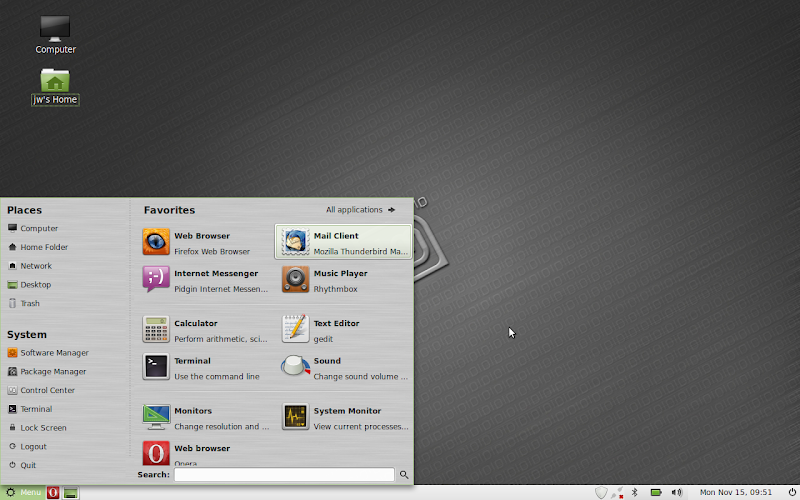This screenshot has height=500, width=800.
Task: Open the network connection tray icon
Action: pos(617,492)
